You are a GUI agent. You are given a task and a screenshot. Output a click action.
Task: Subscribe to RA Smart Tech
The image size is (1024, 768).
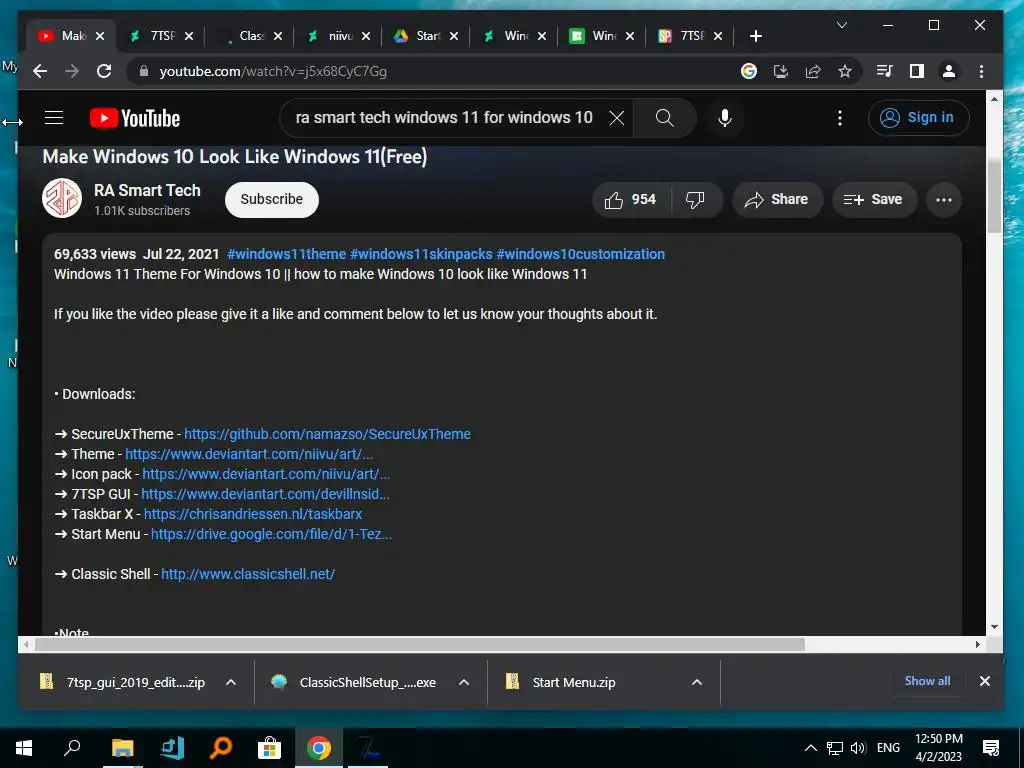(x=272, y=199)
